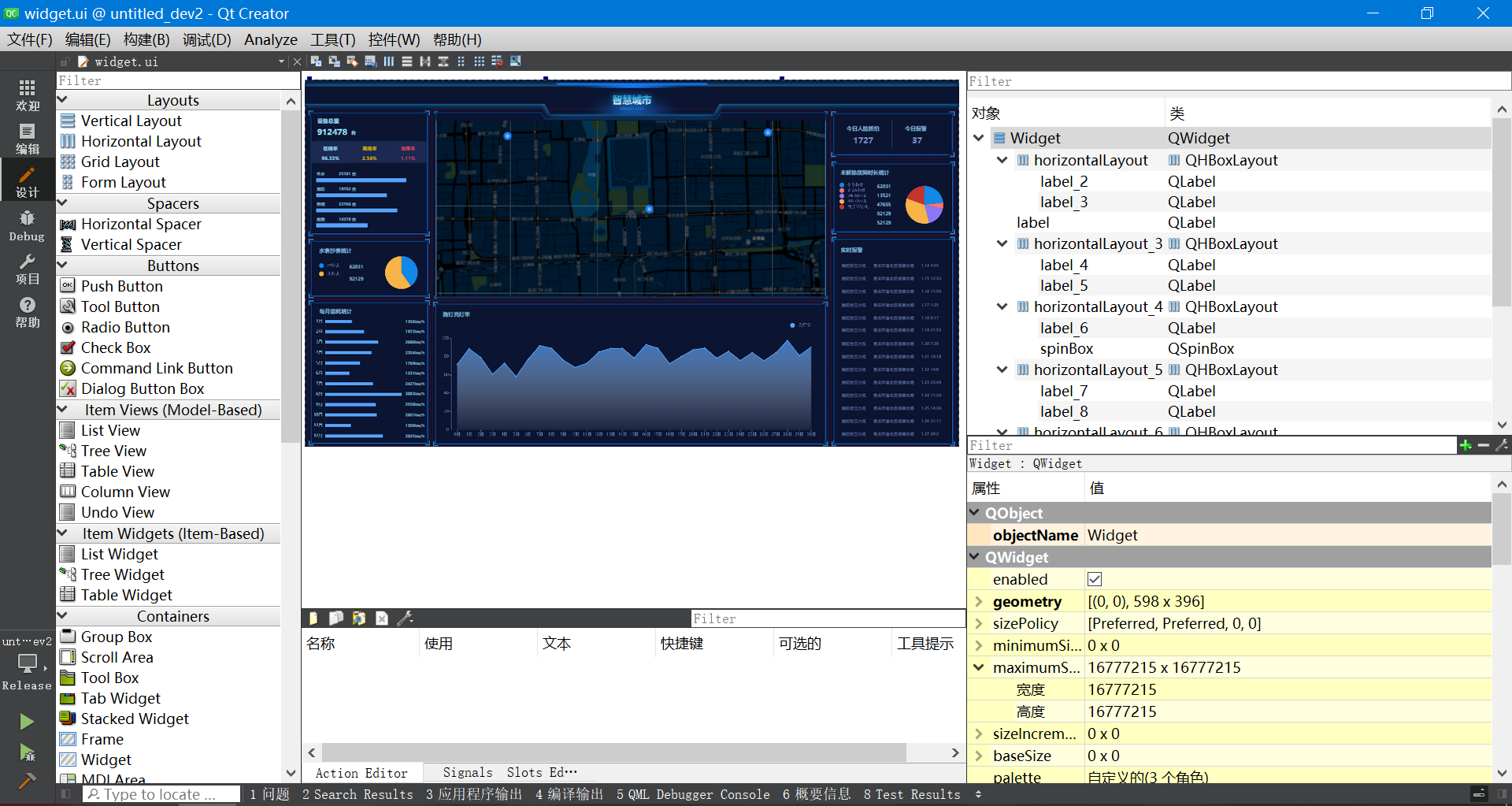Open the 构建(B) menu

pyautogui.click(x=146, y=39)
